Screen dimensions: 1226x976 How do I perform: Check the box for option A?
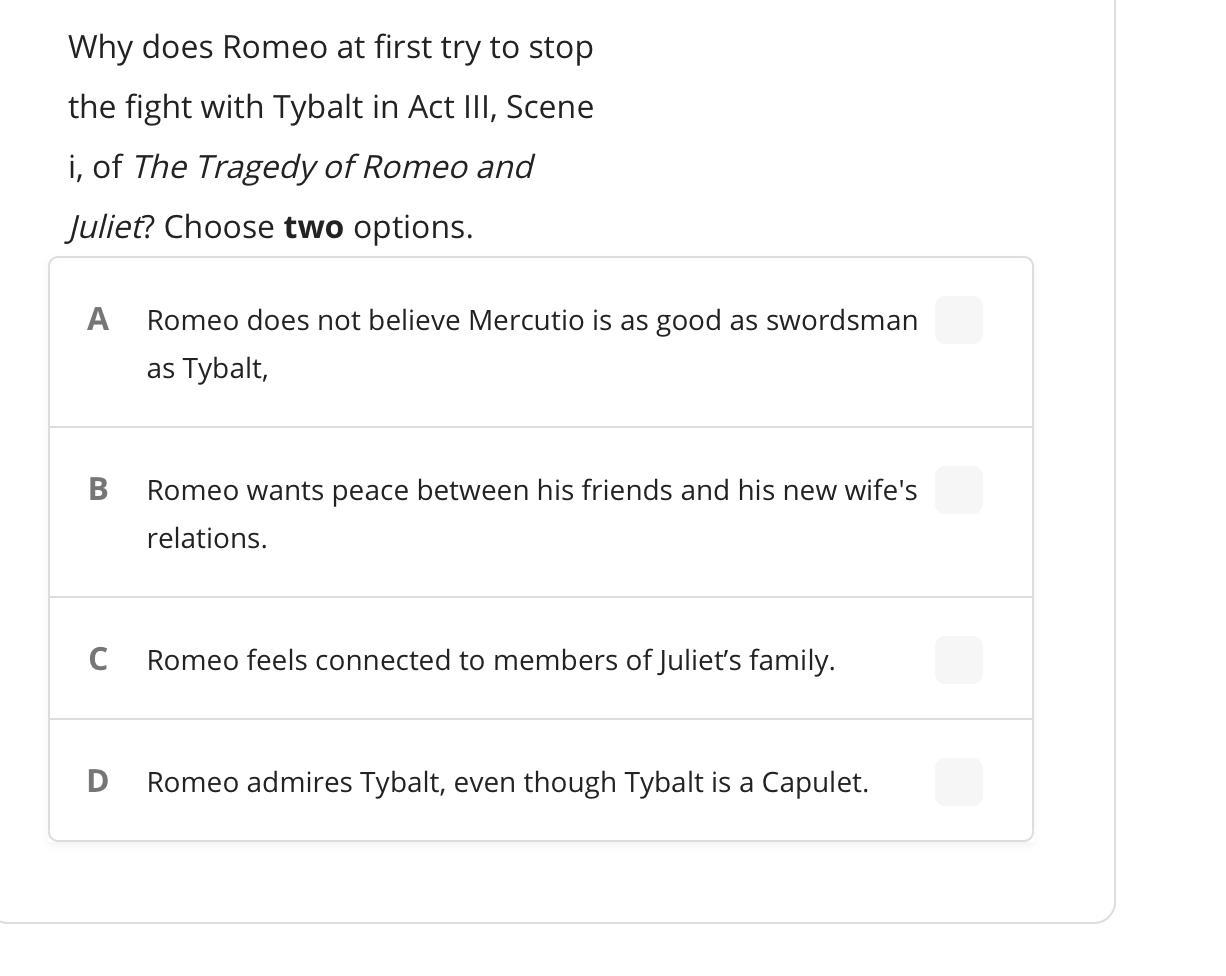pos(958,320)
